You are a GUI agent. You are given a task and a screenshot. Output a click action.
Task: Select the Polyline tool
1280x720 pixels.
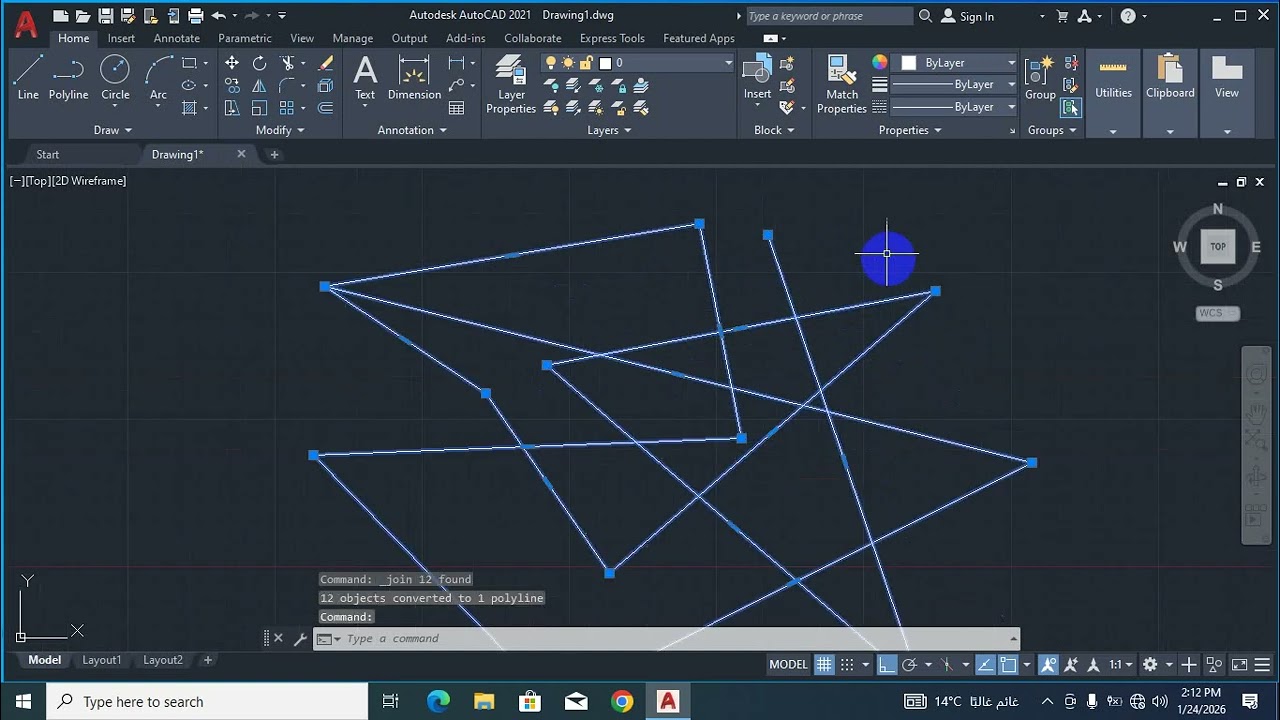coord(68,78)
